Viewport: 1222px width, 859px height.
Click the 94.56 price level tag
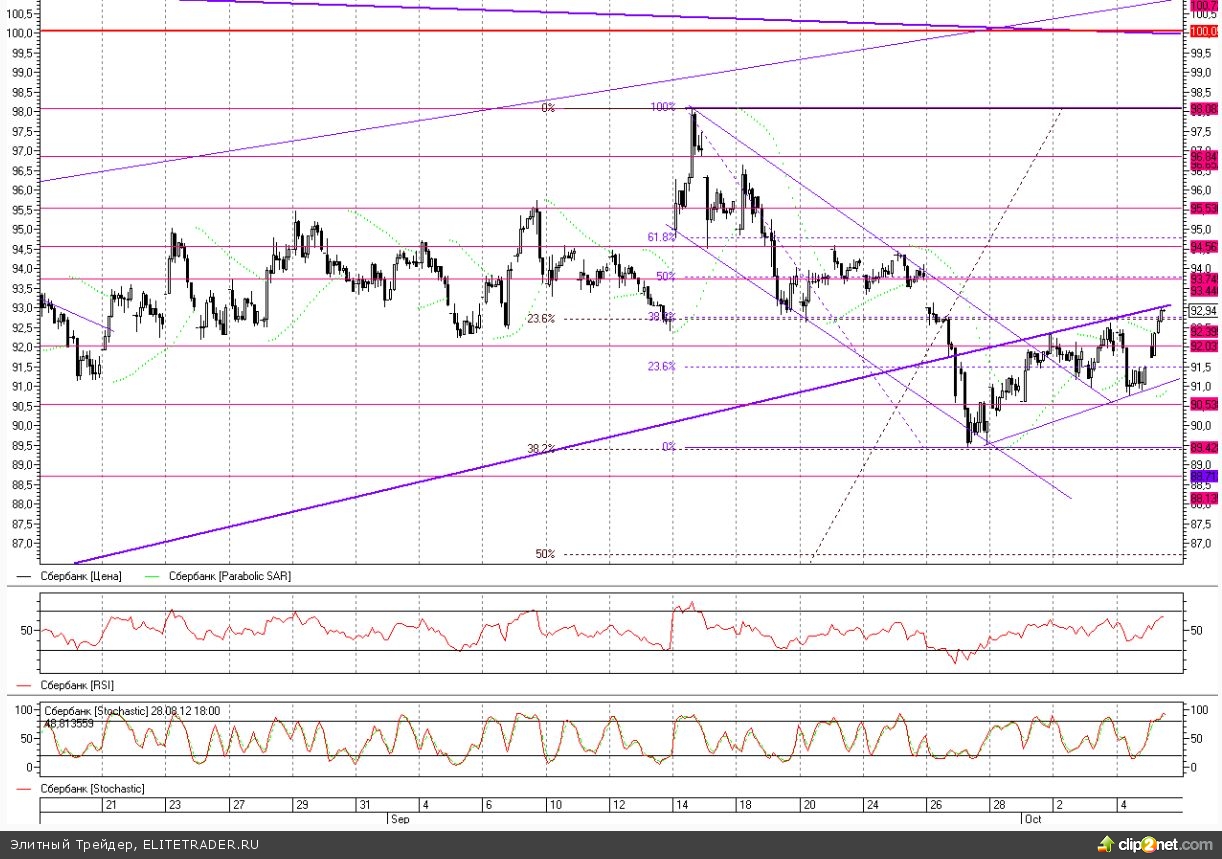1203,246
